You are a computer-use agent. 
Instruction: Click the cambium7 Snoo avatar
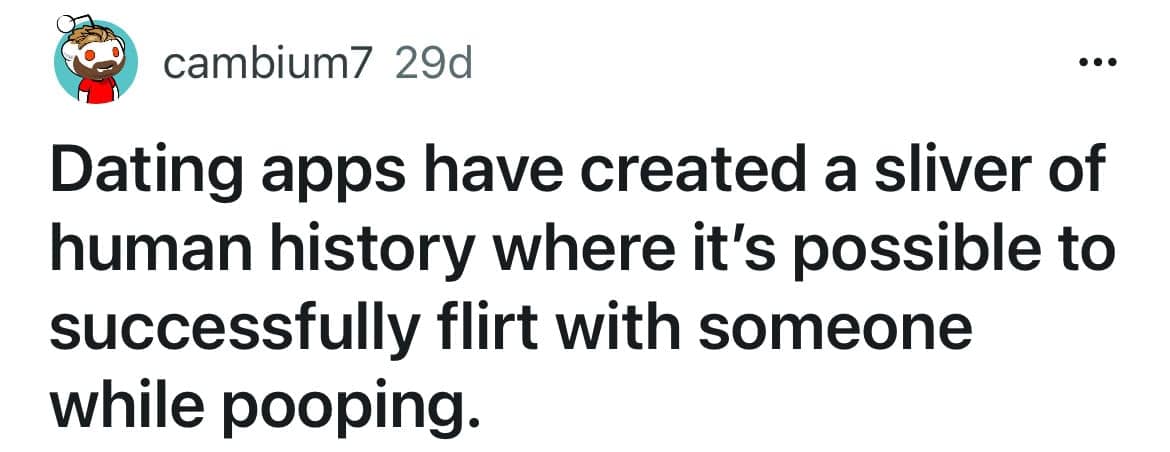(95, 60)
